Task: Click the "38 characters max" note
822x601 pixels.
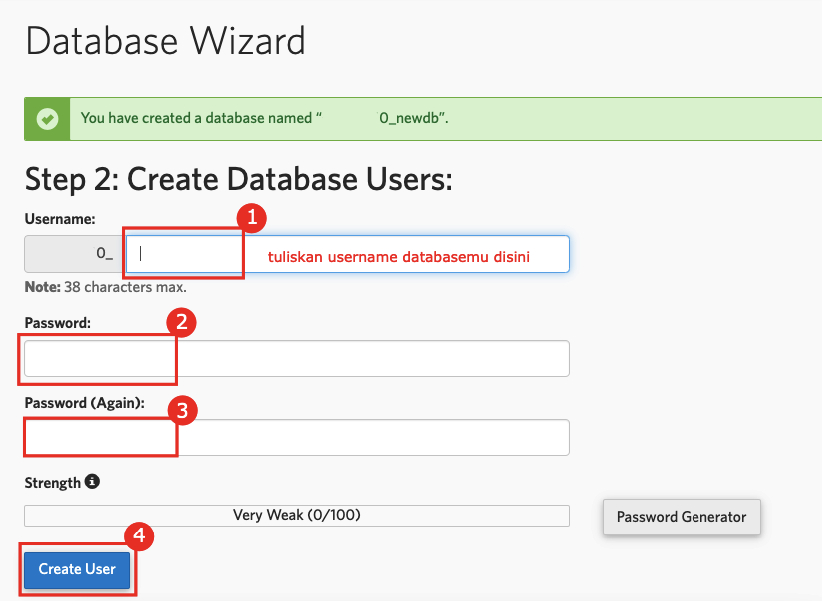Action: point(105,287)
